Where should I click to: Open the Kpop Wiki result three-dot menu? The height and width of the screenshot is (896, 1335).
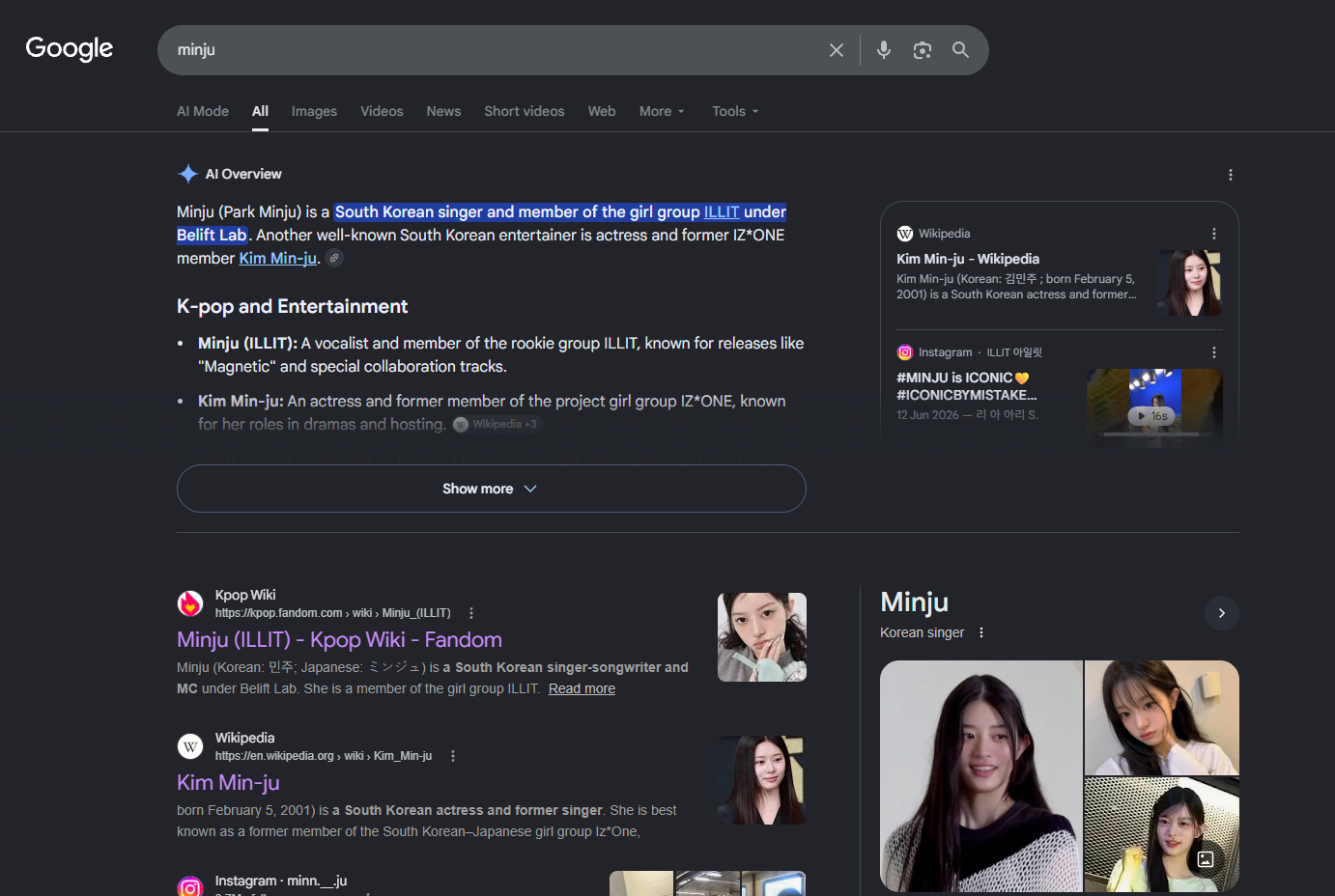471,613
